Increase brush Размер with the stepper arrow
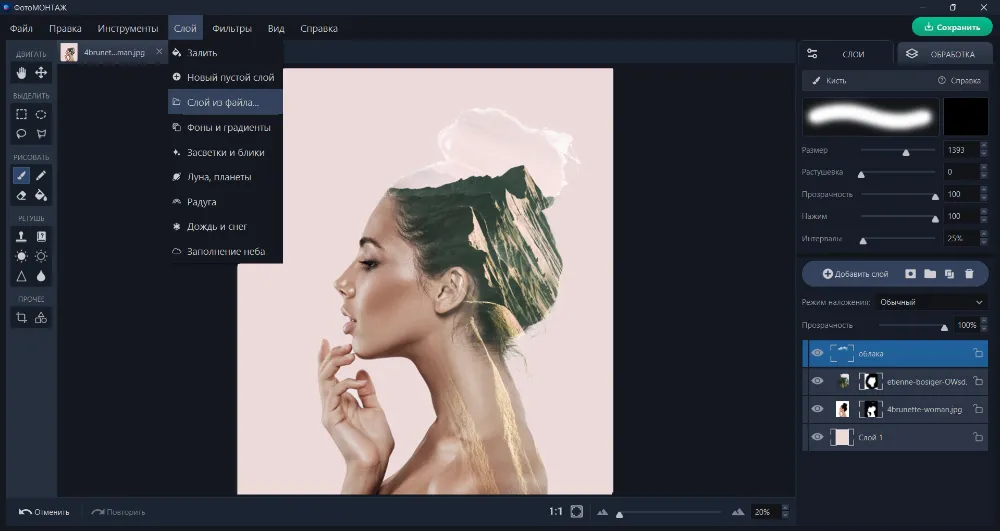Image resolution: width=1000 pixels, height=531 pixels. click(983, 146)
